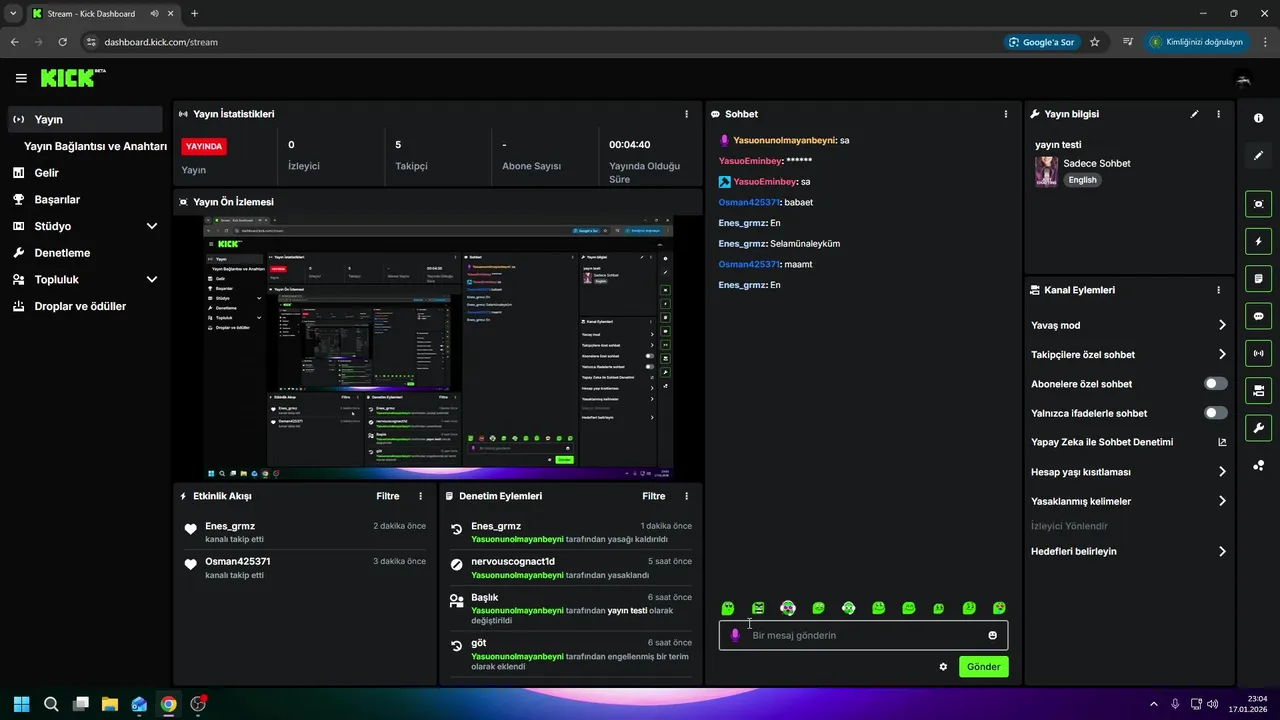The height and width of the screenshot is (720, 1280).
Task: Toggle the channel actions icon in the right rail
Action: click(x=1258, y=390)
